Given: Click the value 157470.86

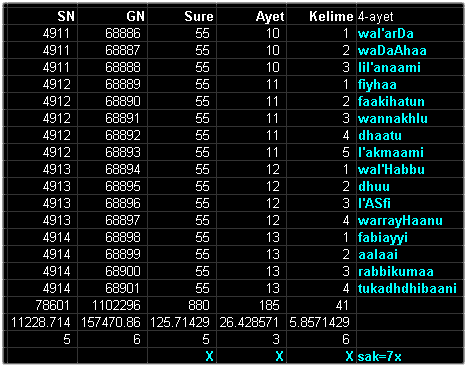Looking at the screenshot, I should coord(111,322).
